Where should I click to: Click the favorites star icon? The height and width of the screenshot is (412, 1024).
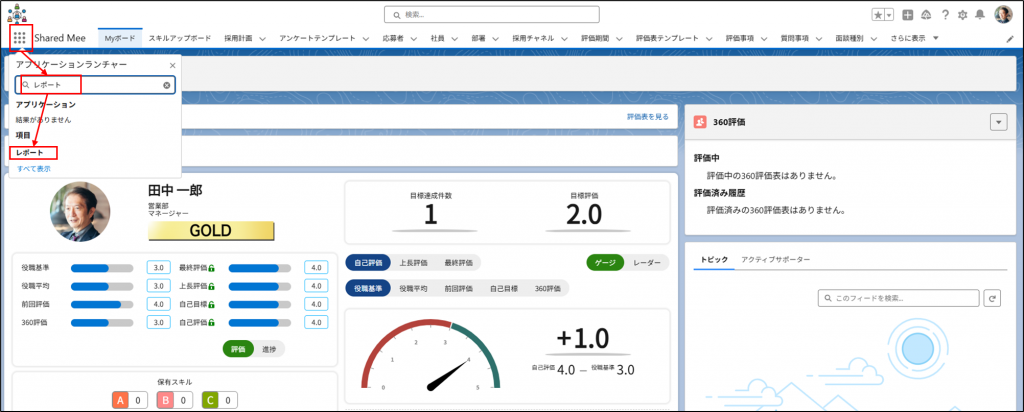click(878, 15)
